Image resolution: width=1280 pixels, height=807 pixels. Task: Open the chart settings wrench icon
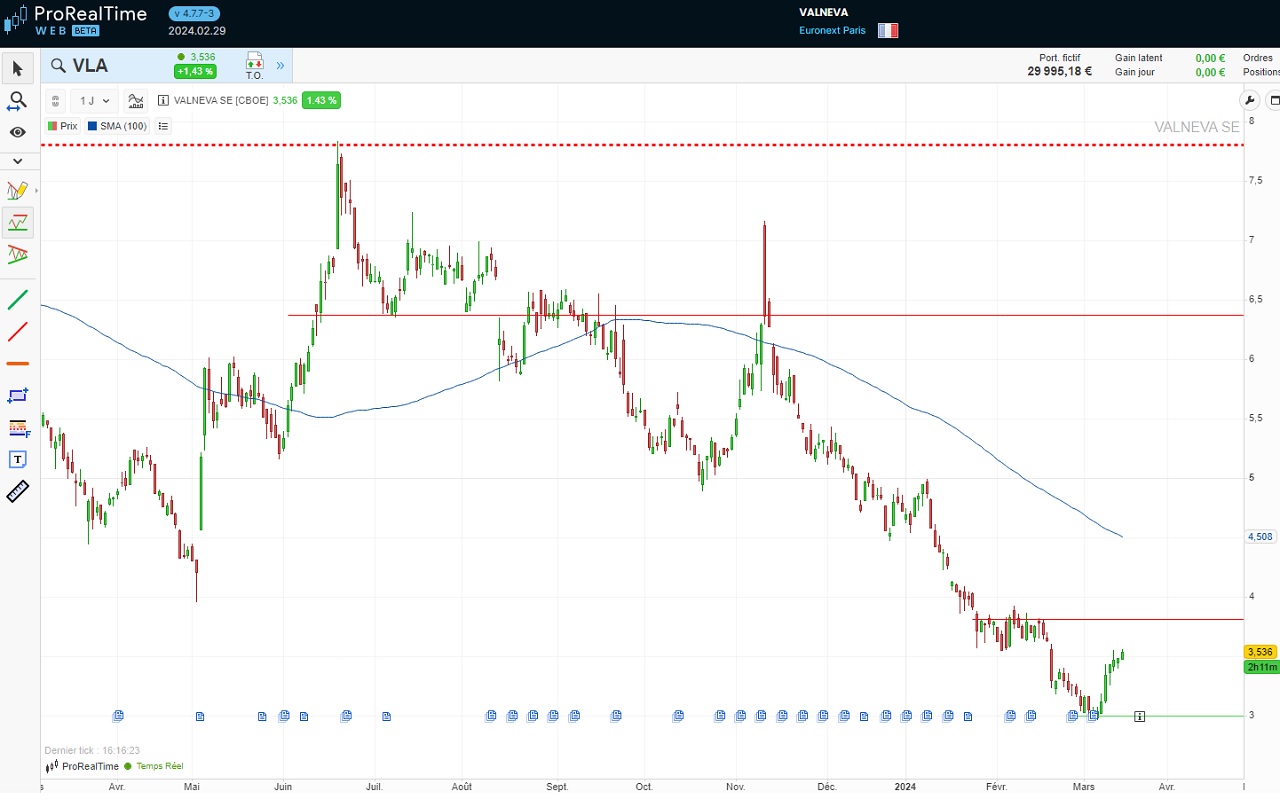coord(1249,100)
